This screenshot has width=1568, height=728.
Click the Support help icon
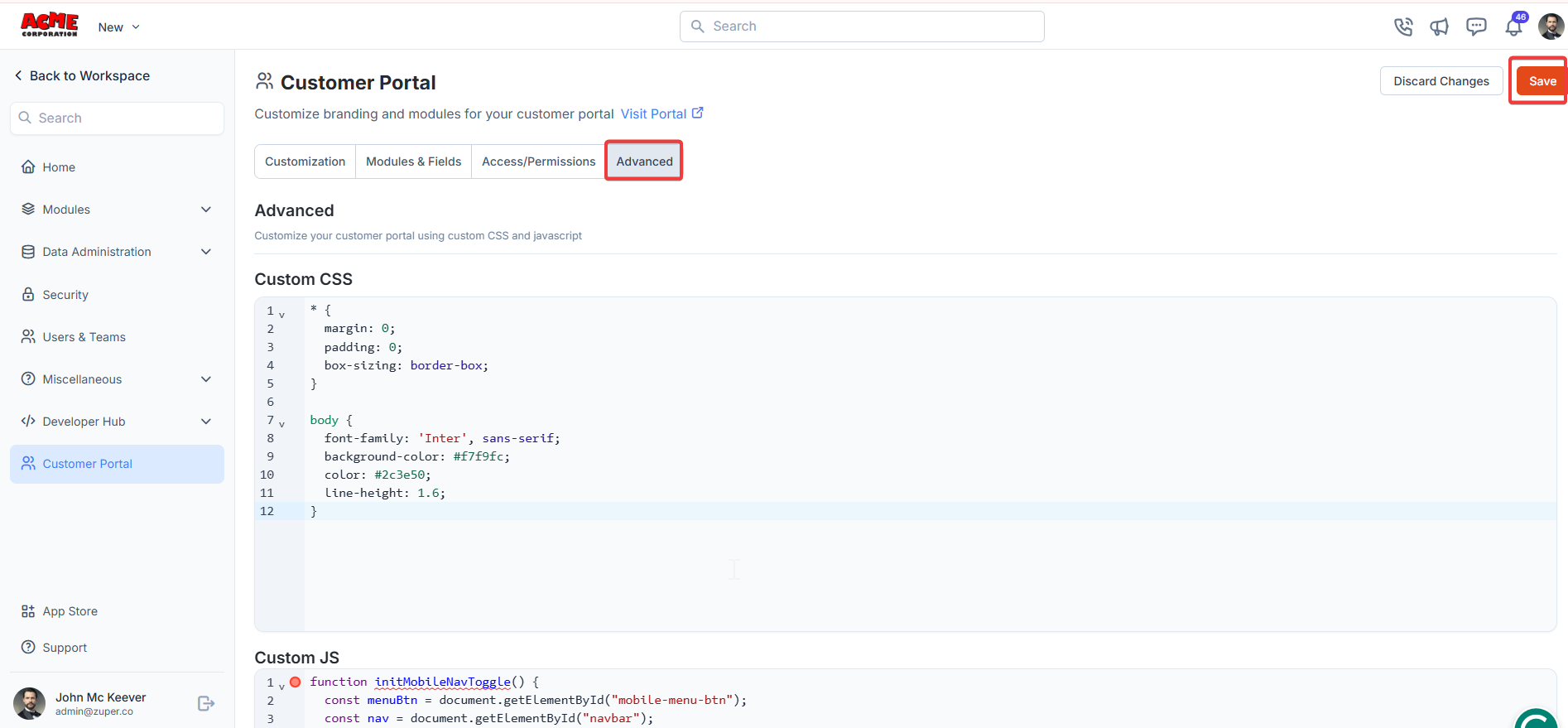click(x=28, y=647)
